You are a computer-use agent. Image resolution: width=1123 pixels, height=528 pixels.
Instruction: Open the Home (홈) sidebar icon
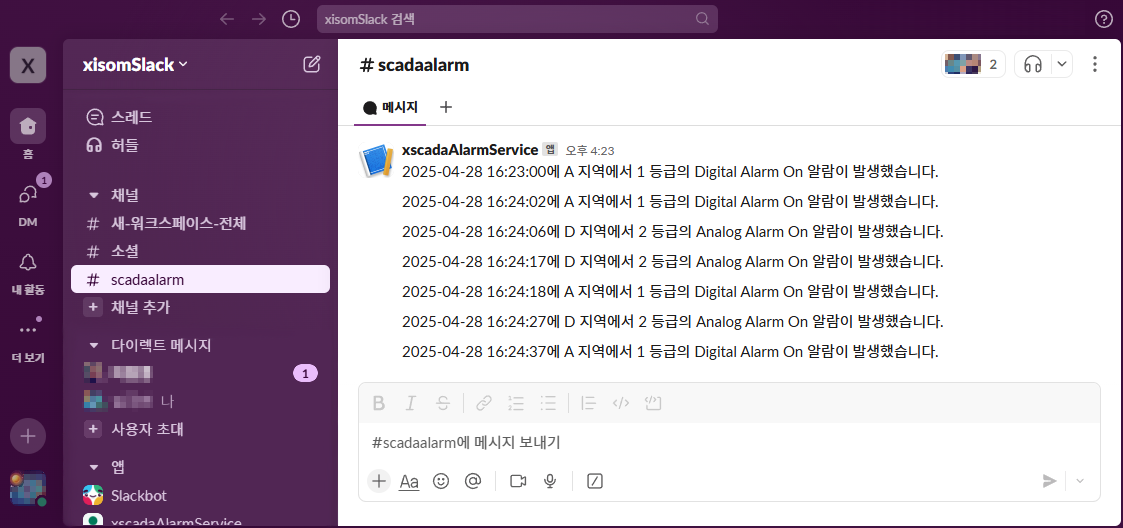28,127
